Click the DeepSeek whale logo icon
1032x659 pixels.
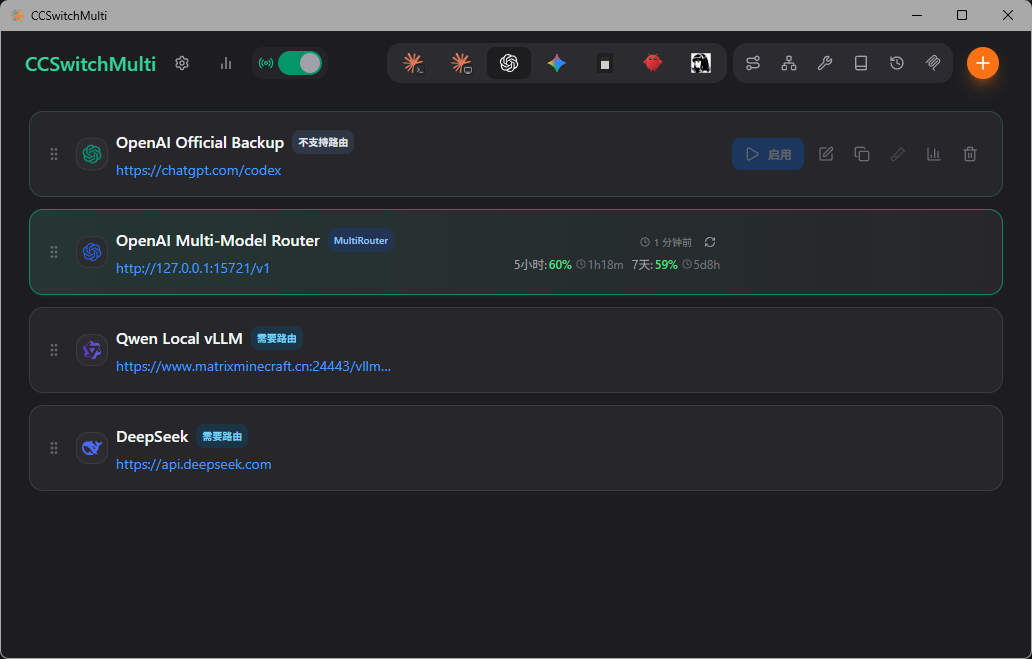91,448
